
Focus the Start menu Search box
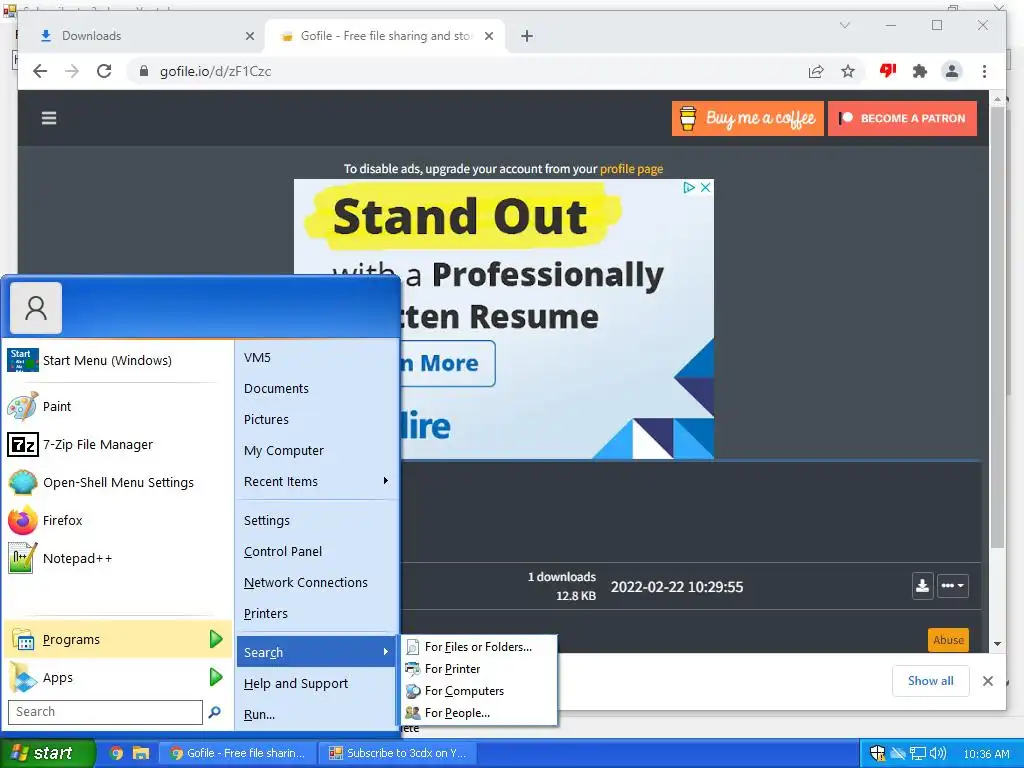point(105,712)
